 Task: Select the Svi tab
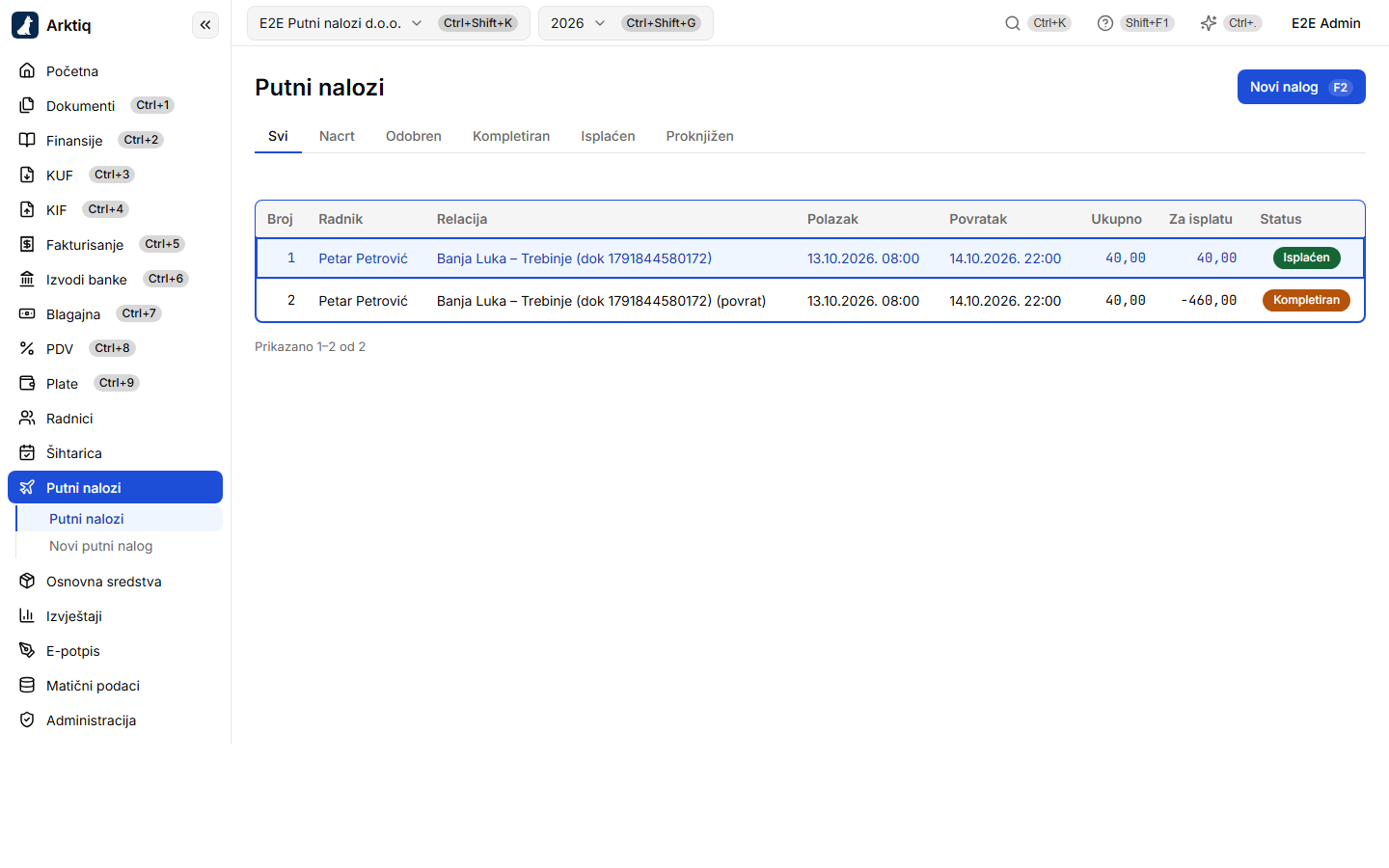278,136
